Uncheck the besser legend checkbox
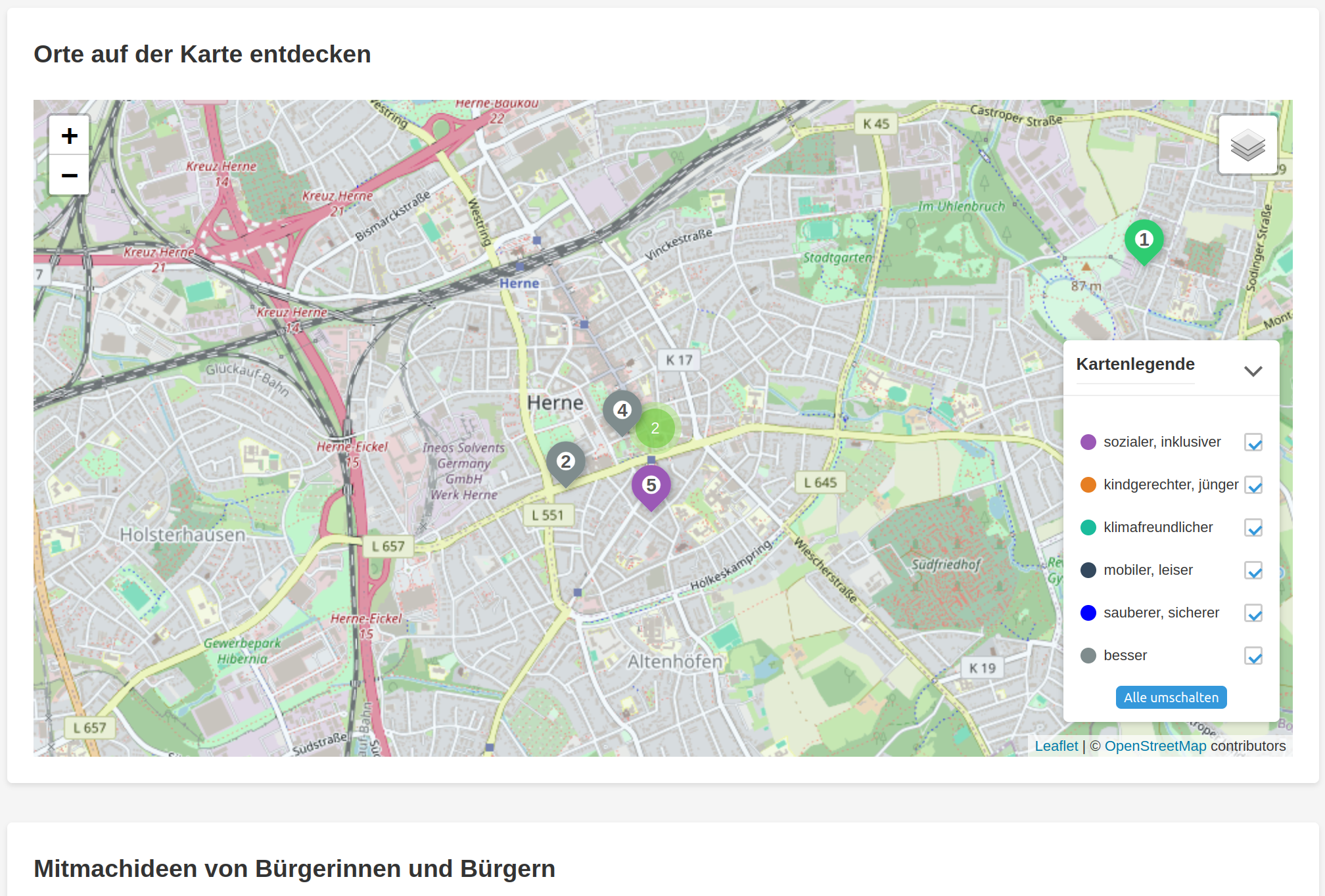The width and height of the screenshot is (1325, 896). (1253, 656)
